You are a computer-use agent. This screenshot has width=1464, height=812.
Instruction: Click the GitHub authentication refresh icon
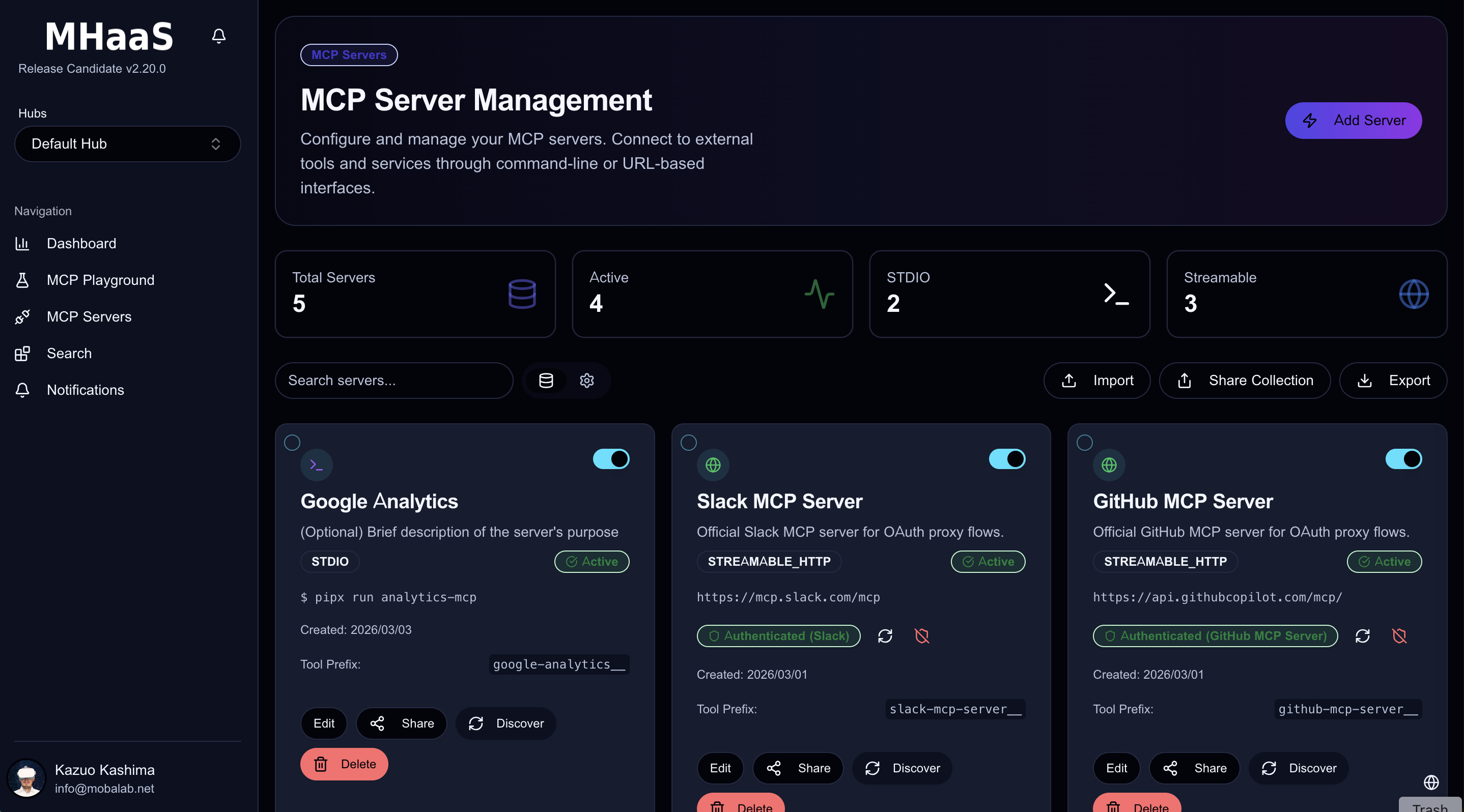coord(1362,636)
